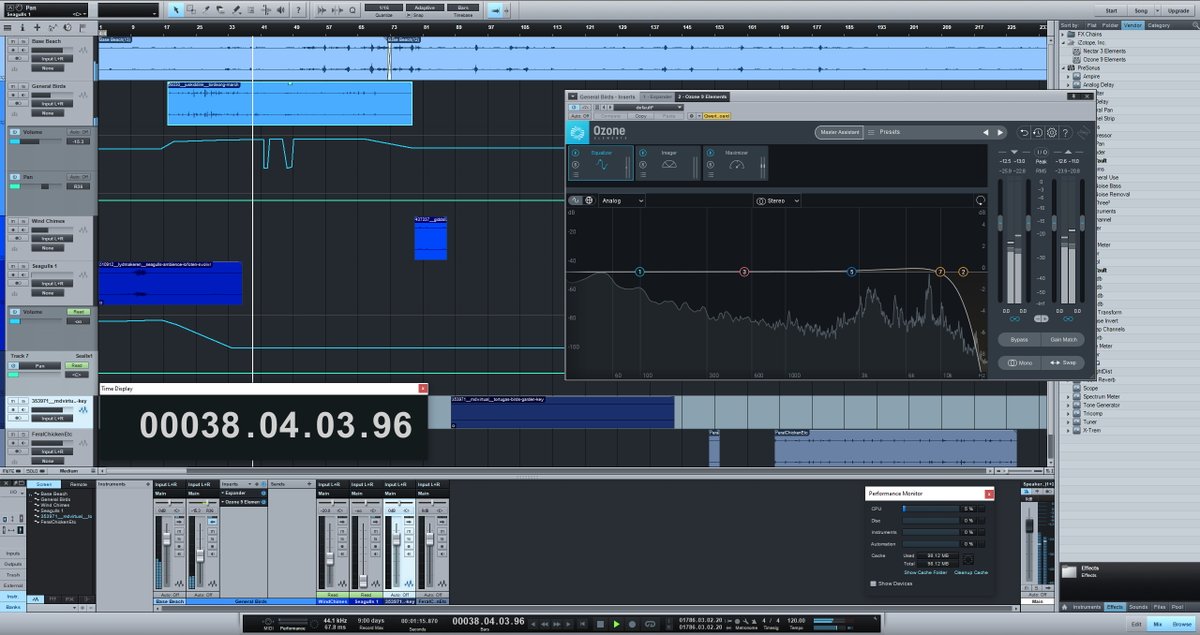
Task: Select Category sort tab in browser
Action: (1158, 24)
